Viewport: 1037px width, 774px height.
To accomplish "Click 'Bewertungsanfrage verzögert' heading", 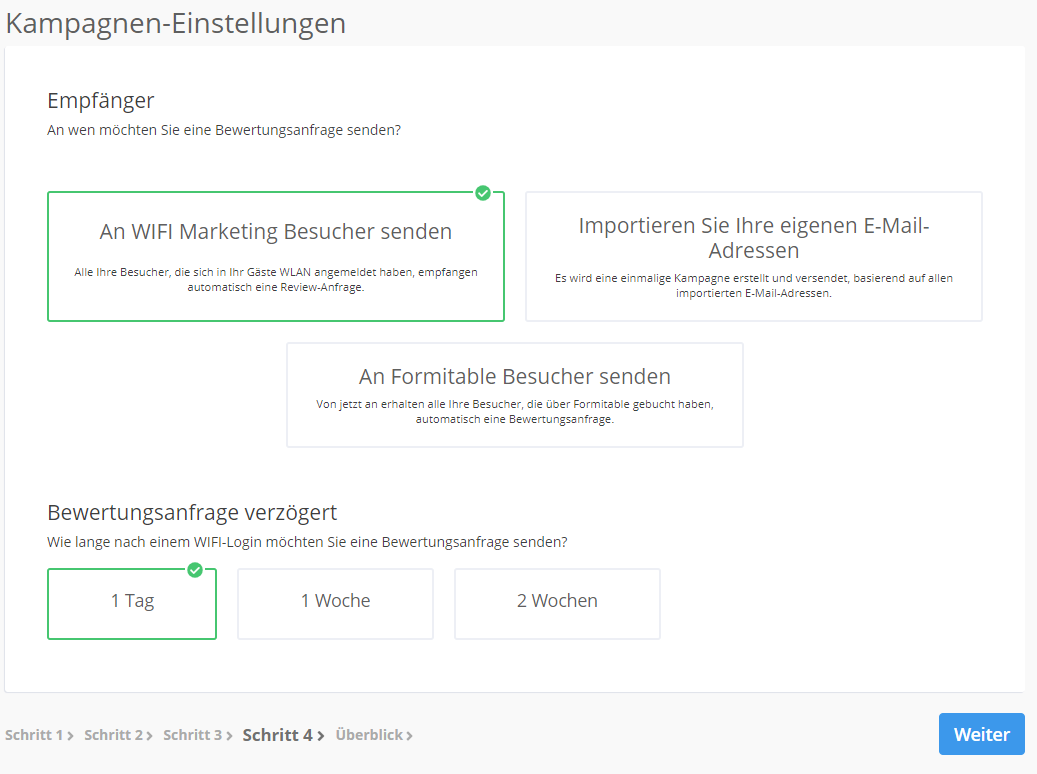I will point(192,513).
